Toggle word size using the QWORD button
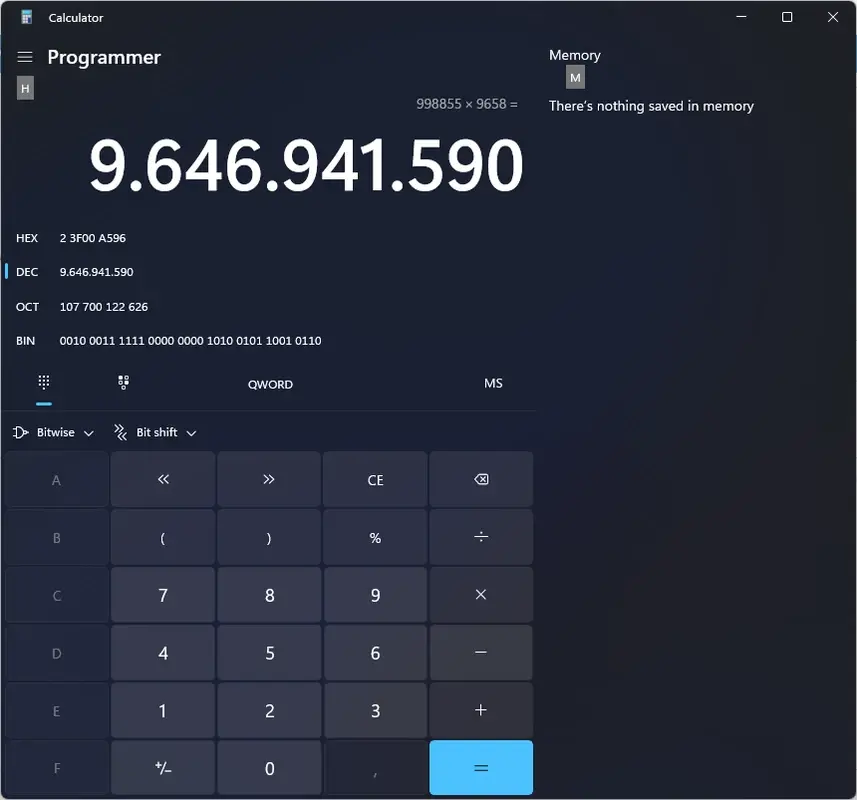This screenshot has width=857, height=800. [x=270, y=384]
